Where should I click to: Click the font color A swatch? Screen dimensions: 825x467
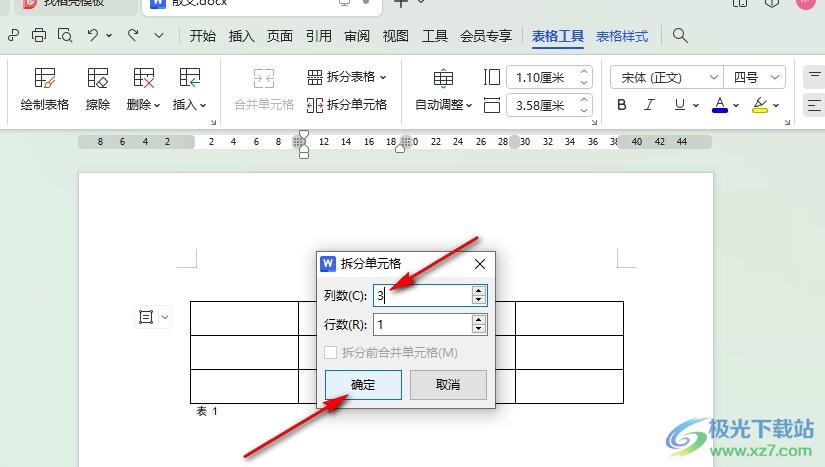[x=718, y=104]
